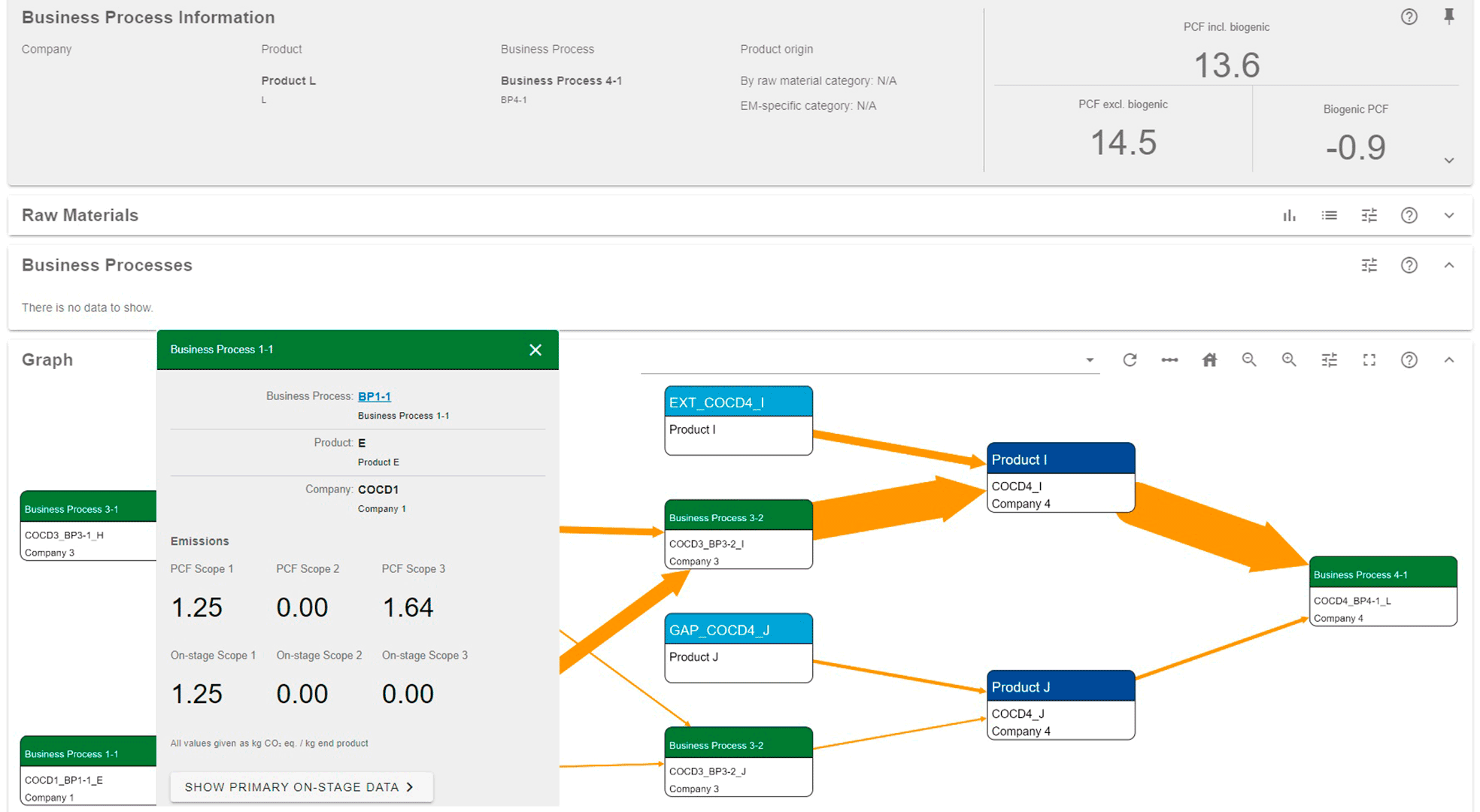Select the GAP_COCD4_J node

[738, 648]
